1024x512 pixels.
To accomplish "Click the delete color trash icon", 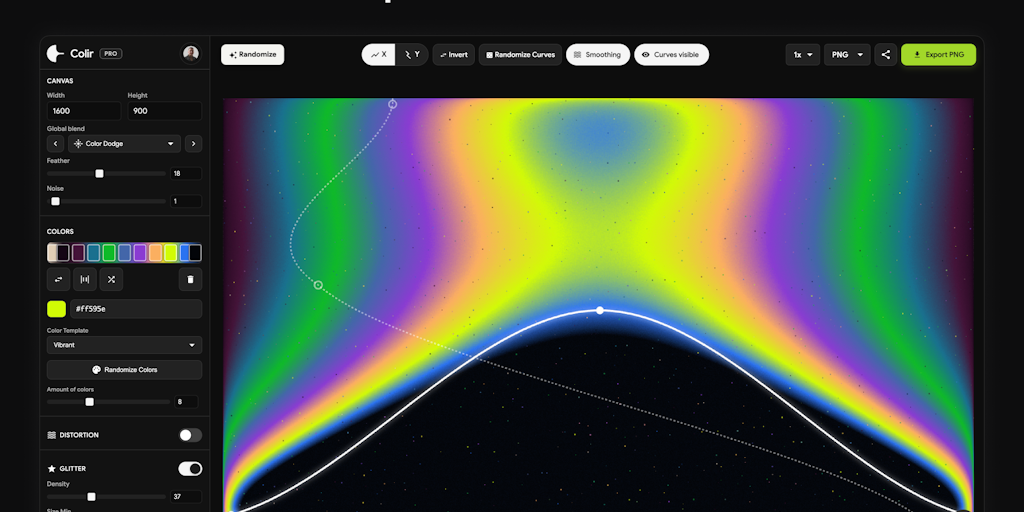I will tap(191, 280).
